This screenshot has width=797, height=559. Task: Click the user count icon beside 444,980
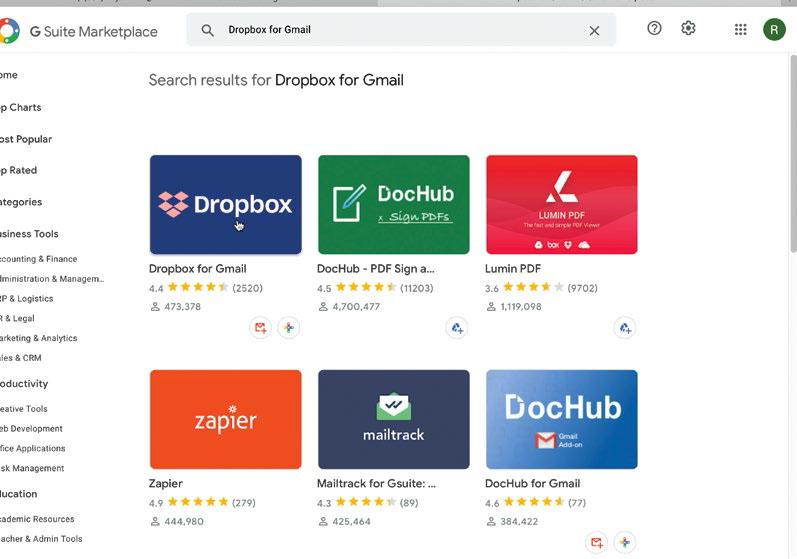[x=155, y=522]
